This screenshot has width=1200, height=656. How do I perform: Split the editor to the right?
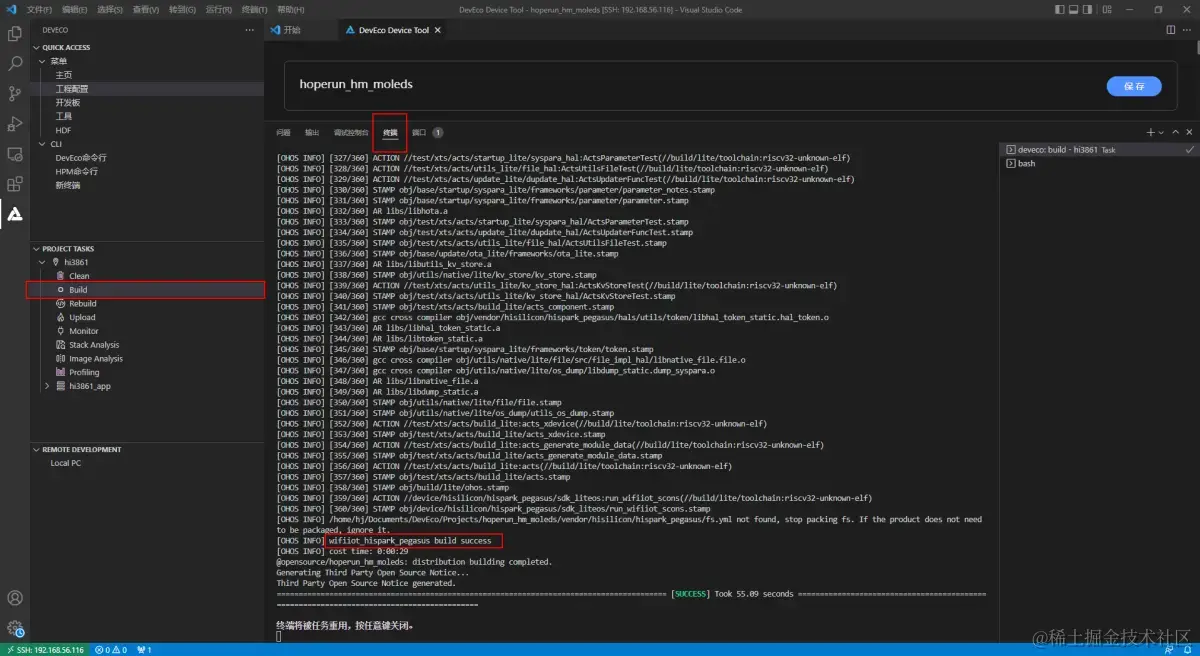1171,30
